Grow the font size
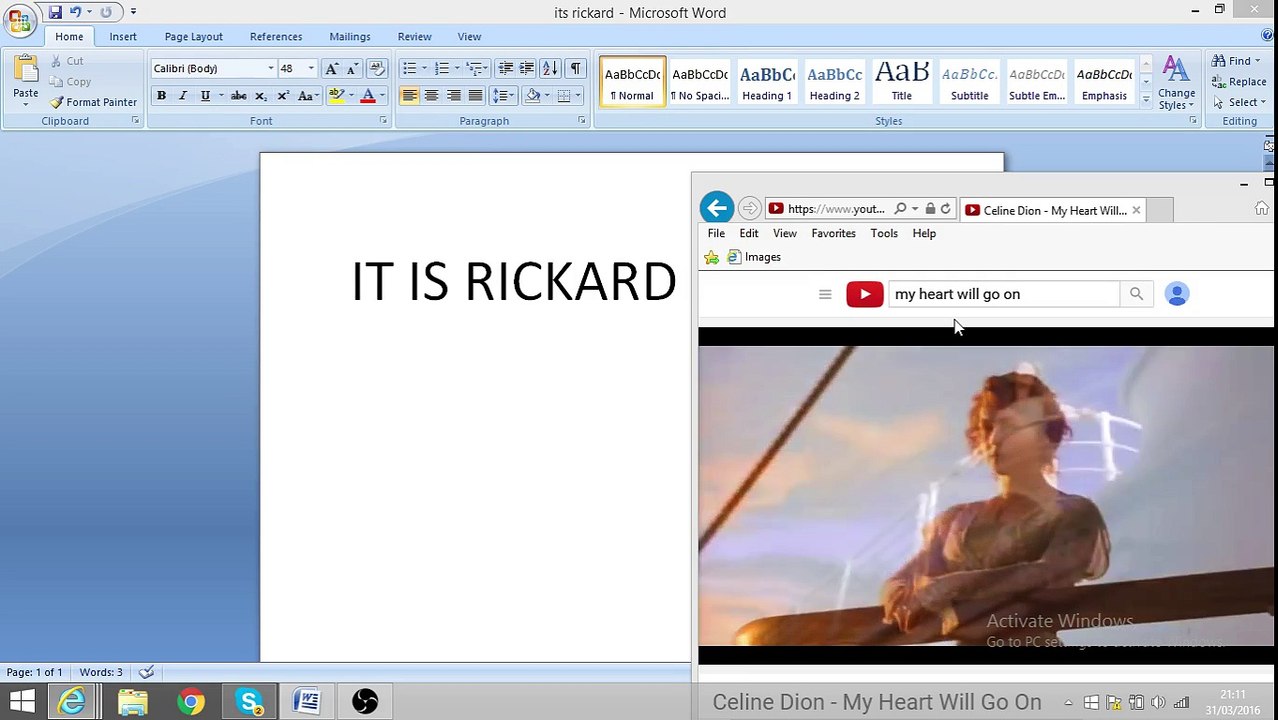The image size is (1278, 720). [332, 68]
